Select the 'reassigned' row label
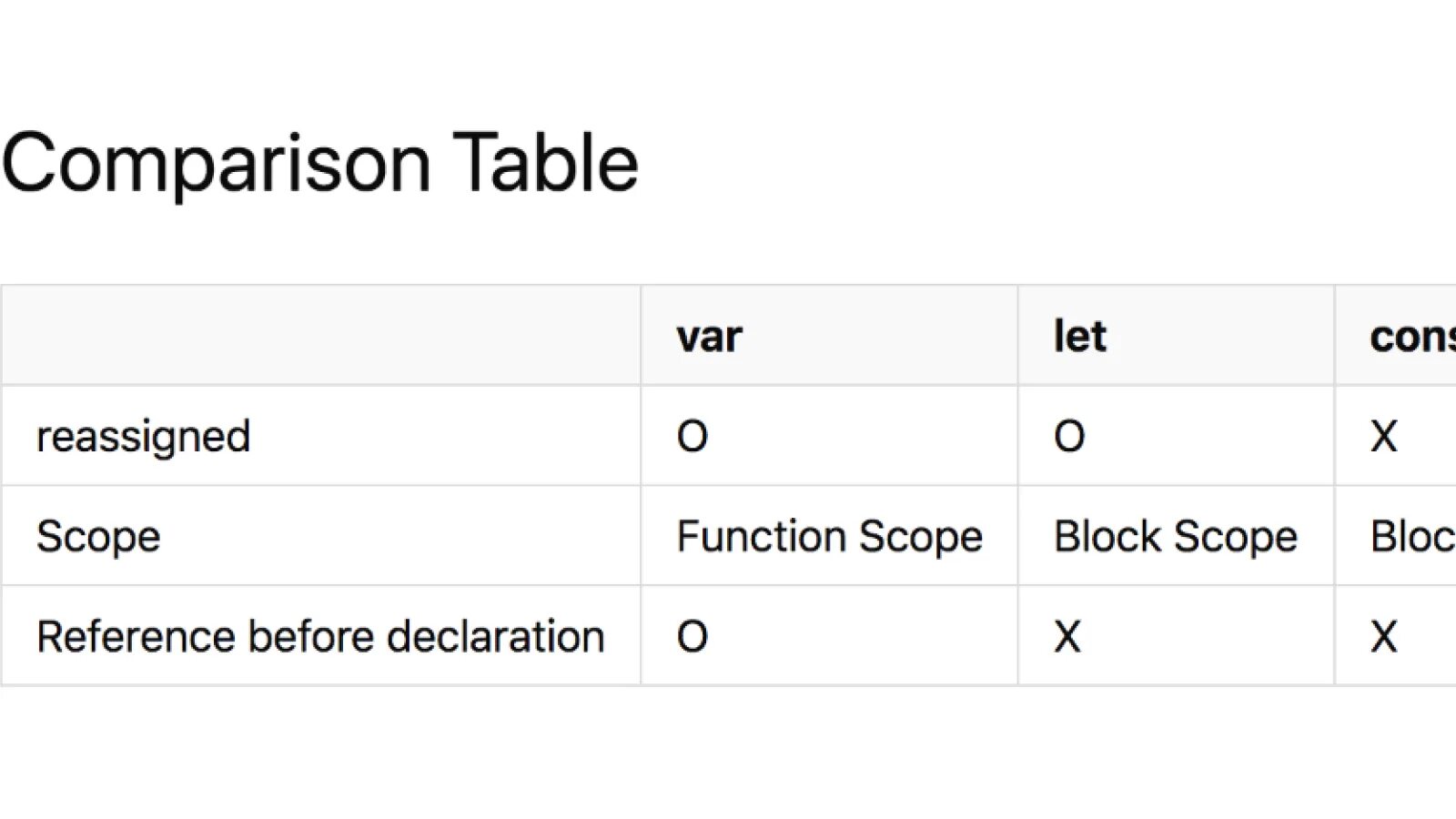This screenshot has width=1456, height=819. point(143,437)
